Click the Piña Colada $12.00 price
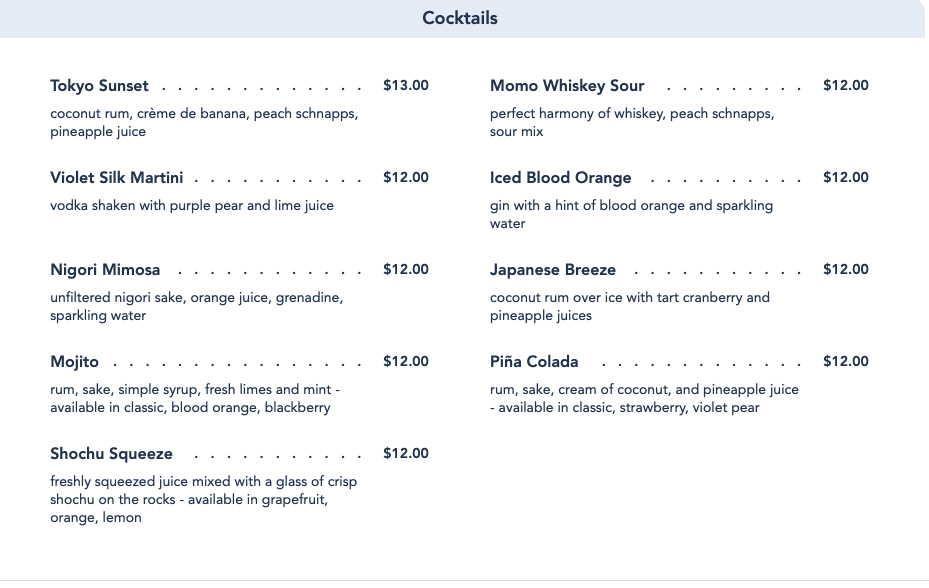929x588 pixels. tap(845, 362)
